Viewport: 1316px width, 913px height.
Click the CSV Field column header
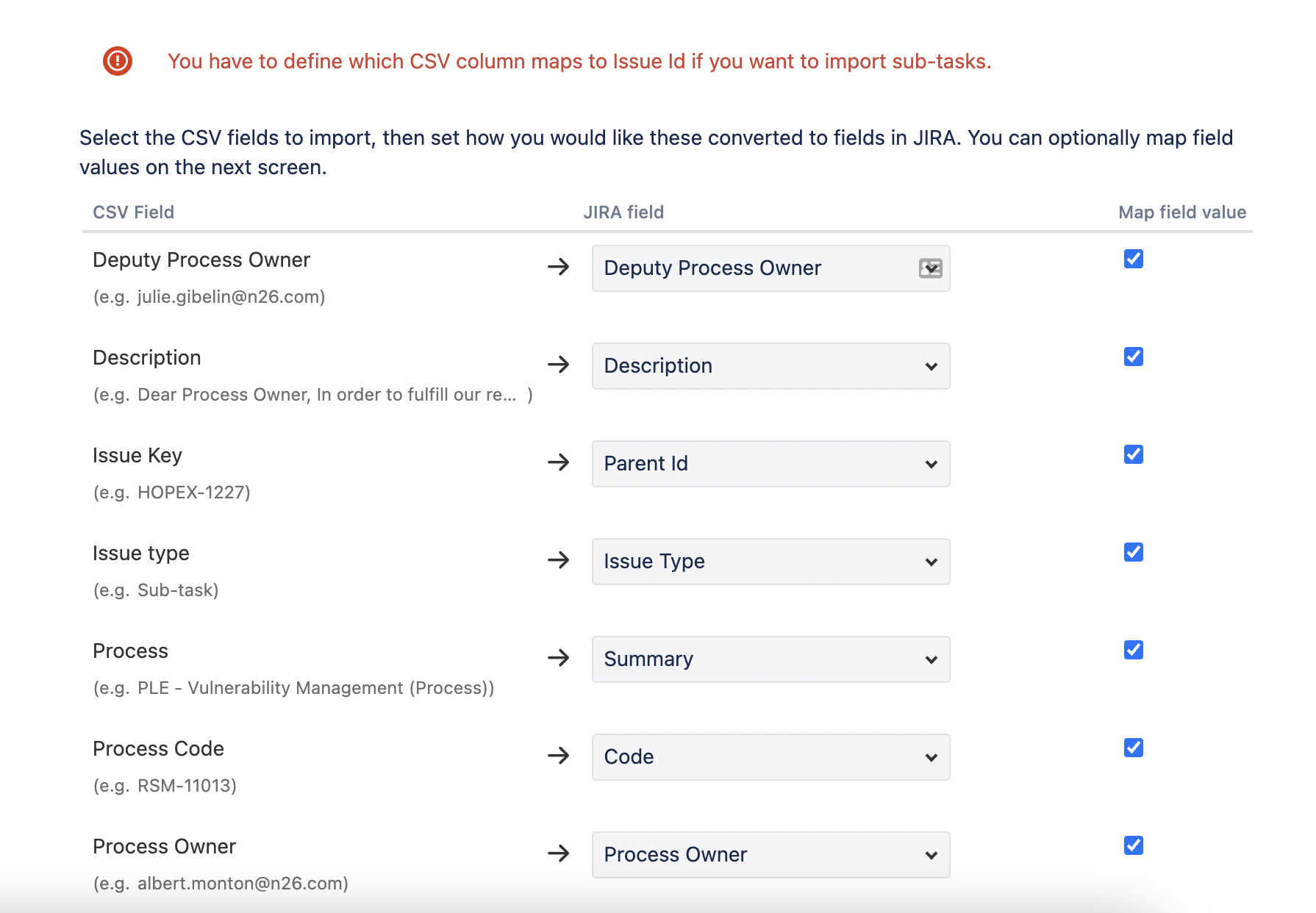click(133, 212)
